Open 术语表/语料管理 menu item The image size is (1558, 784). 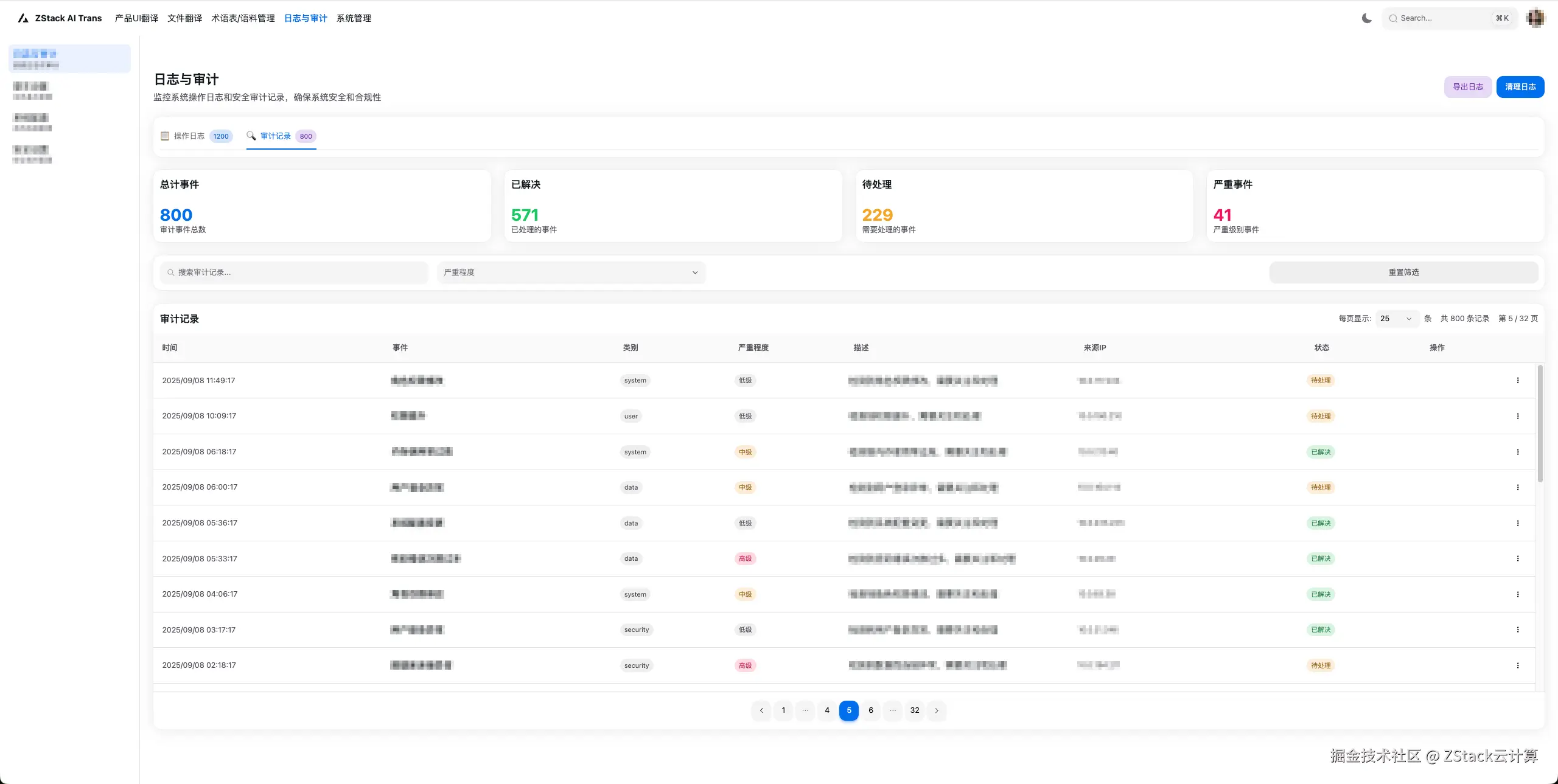tap(243, 18)
